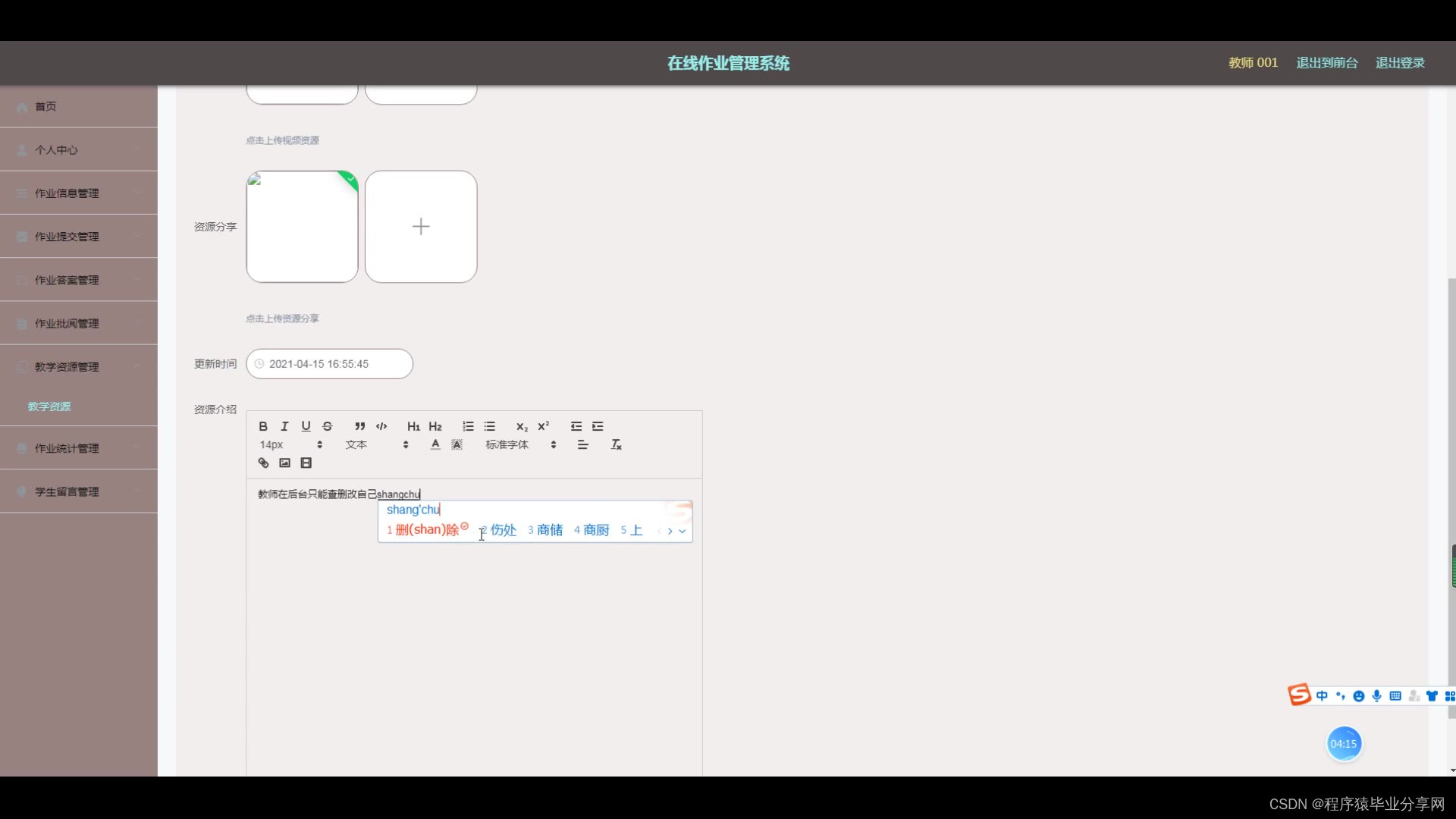The height and width of the screenshot is (819, 1456).
Task: Toggle strikethrough formatting
Action: pos(328,426)
